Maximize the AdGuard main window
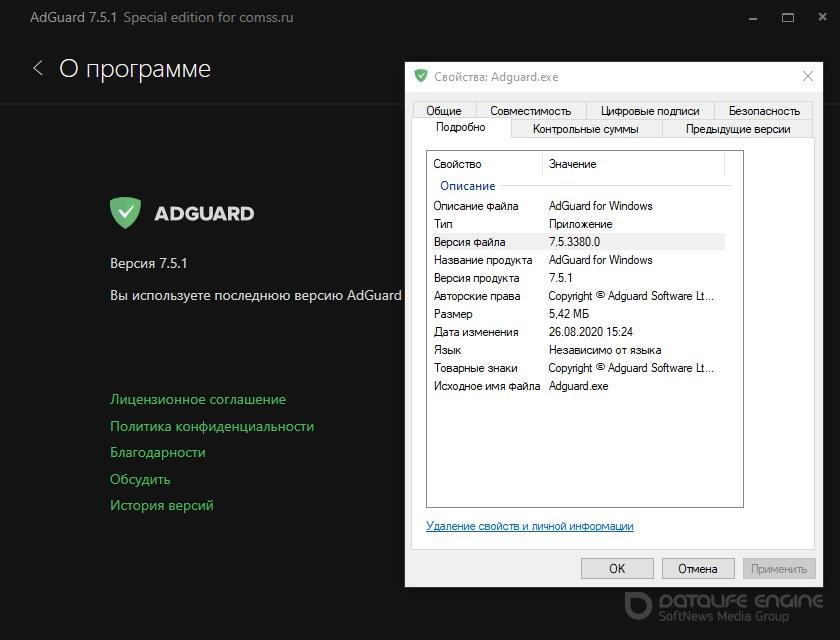This screenshot has height=640, width=840. tap(788, 17)
